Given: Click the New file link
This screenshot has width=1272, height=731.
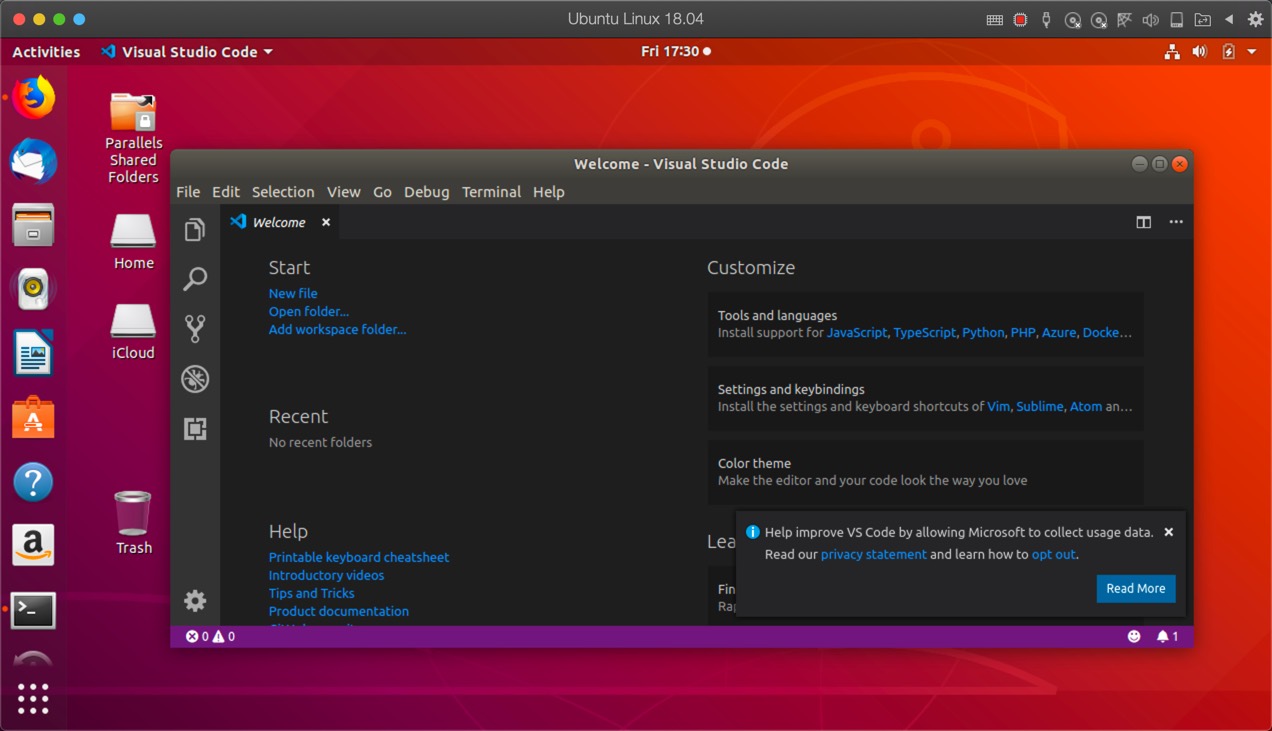Looking at the screenshot, I should (293, 293).
